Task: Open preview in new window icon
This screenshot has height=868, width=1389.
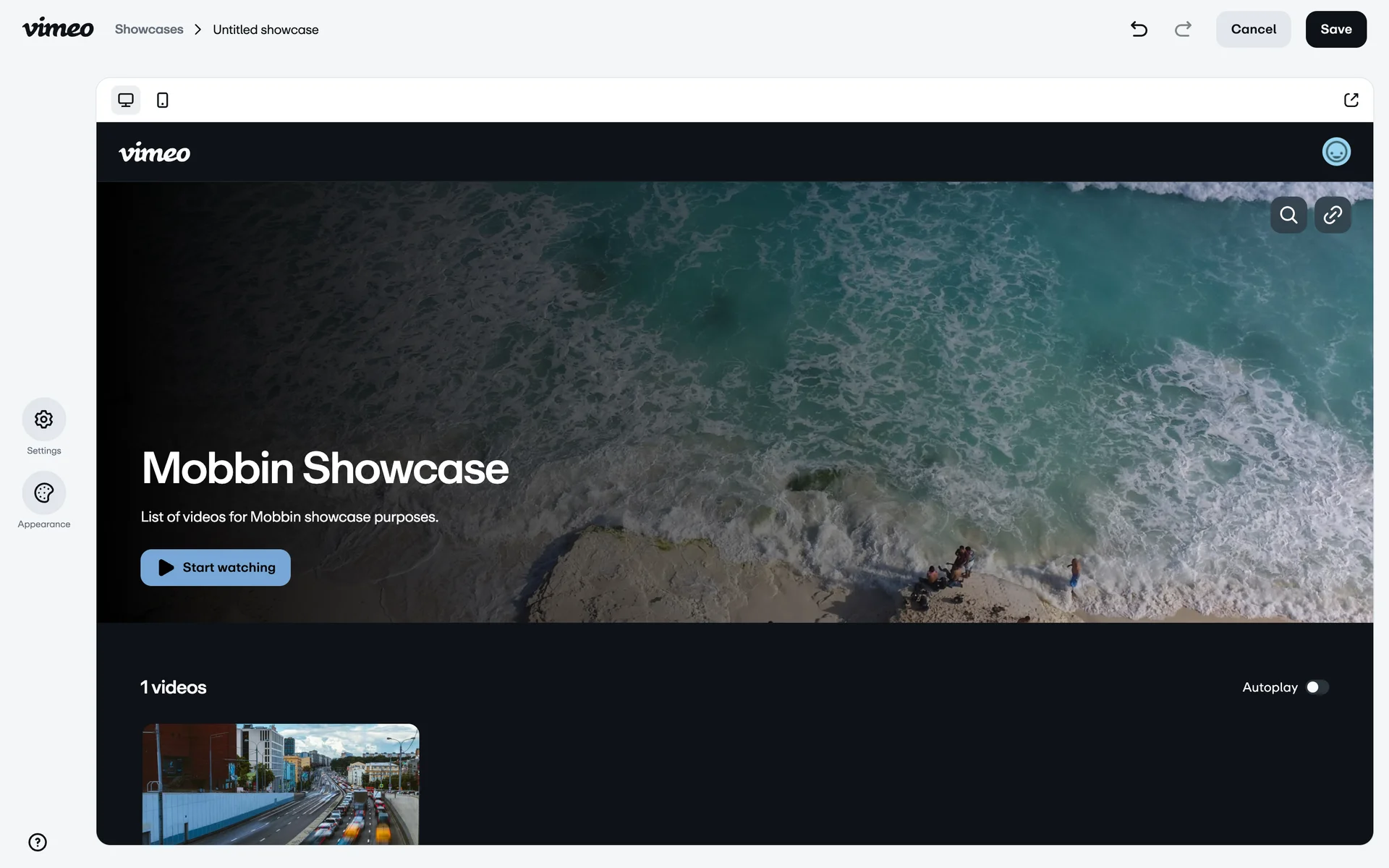Action: [x=1351, y=100]
